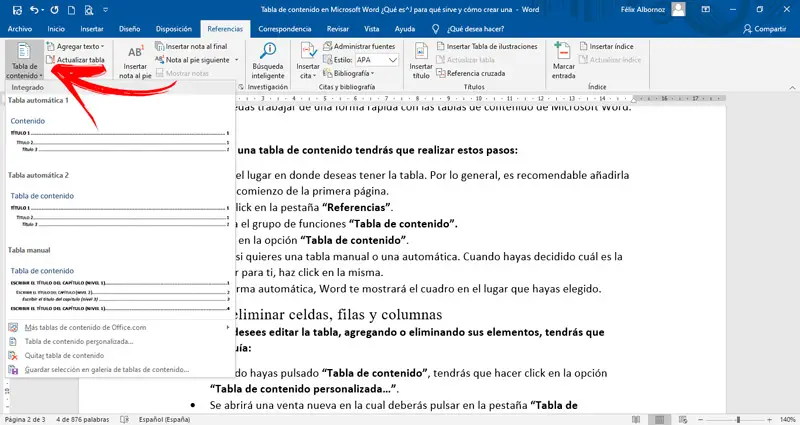Expand the Nota al pie siguiente arrow
800x425 pixels.
237,60
